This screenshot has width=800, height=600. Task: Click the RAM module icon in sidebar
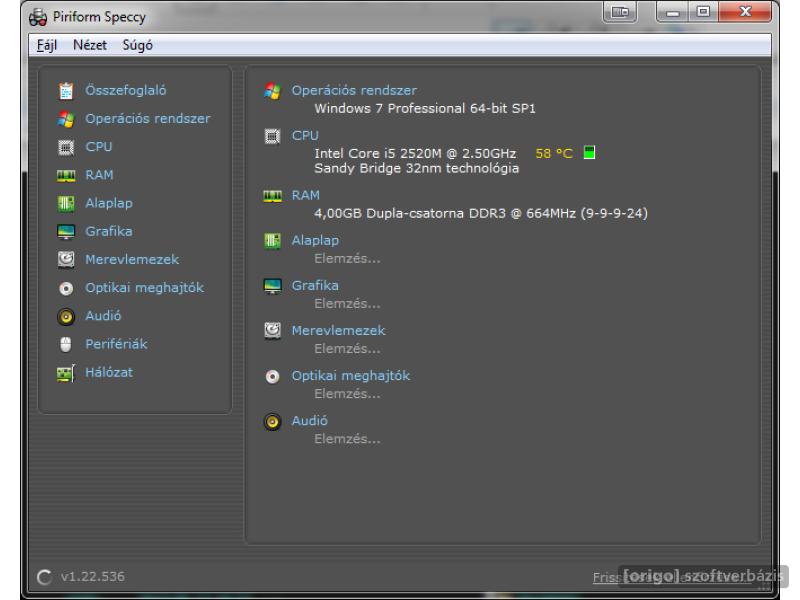(66, 176)
